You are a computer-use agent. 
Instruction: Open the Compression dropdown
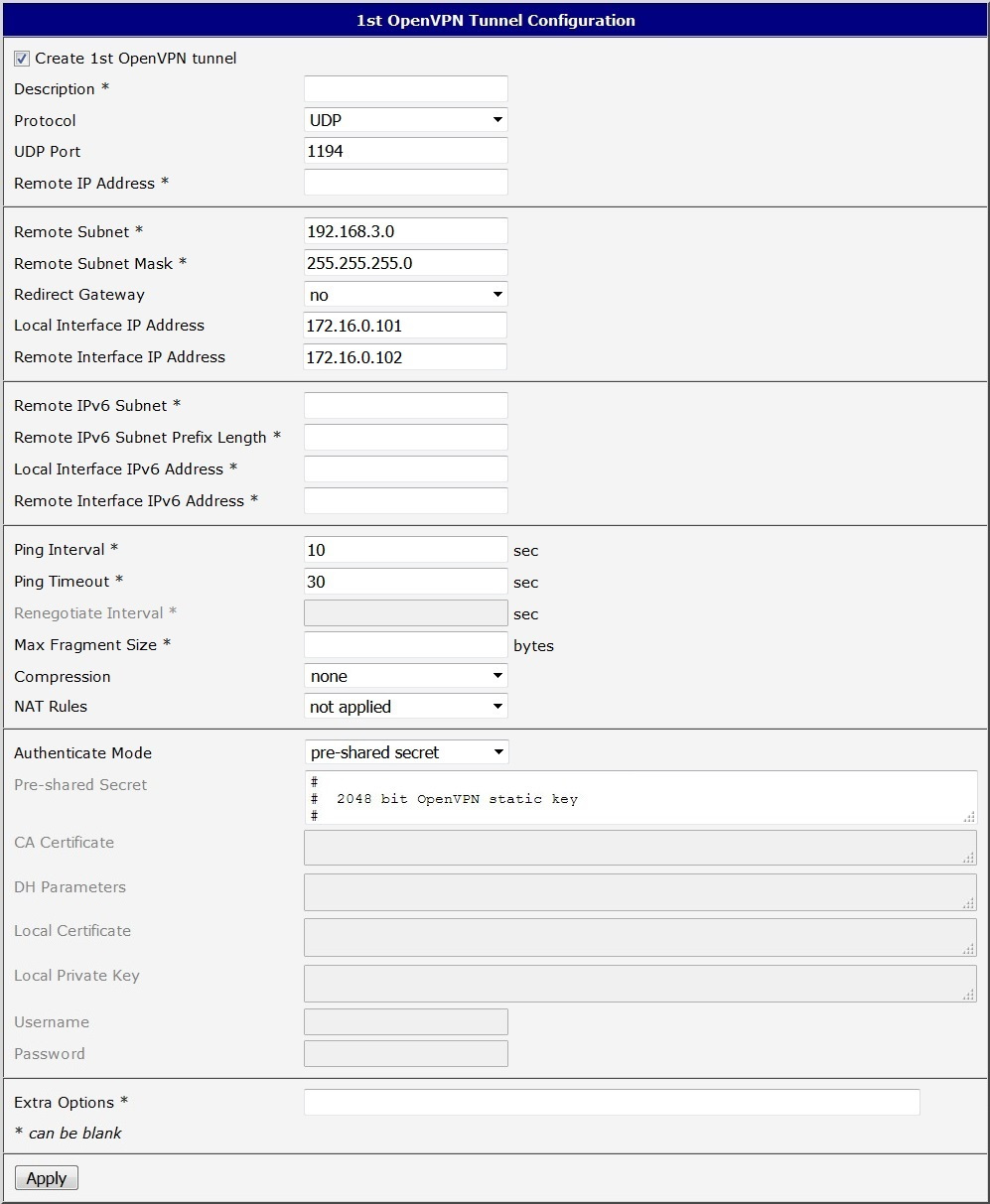[405, 676]
